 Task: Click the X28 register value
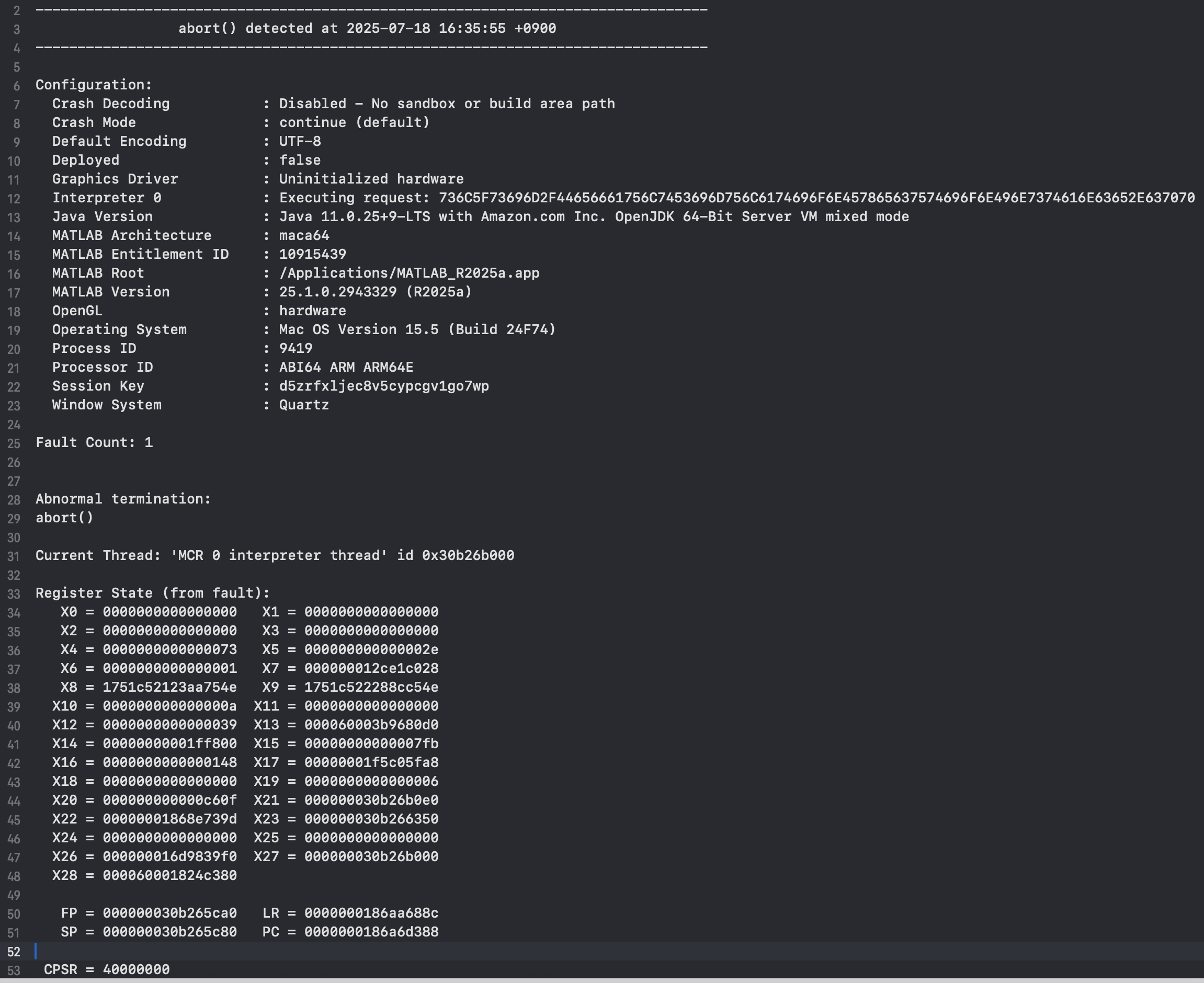pyautogui.click(x=169, y=875)
